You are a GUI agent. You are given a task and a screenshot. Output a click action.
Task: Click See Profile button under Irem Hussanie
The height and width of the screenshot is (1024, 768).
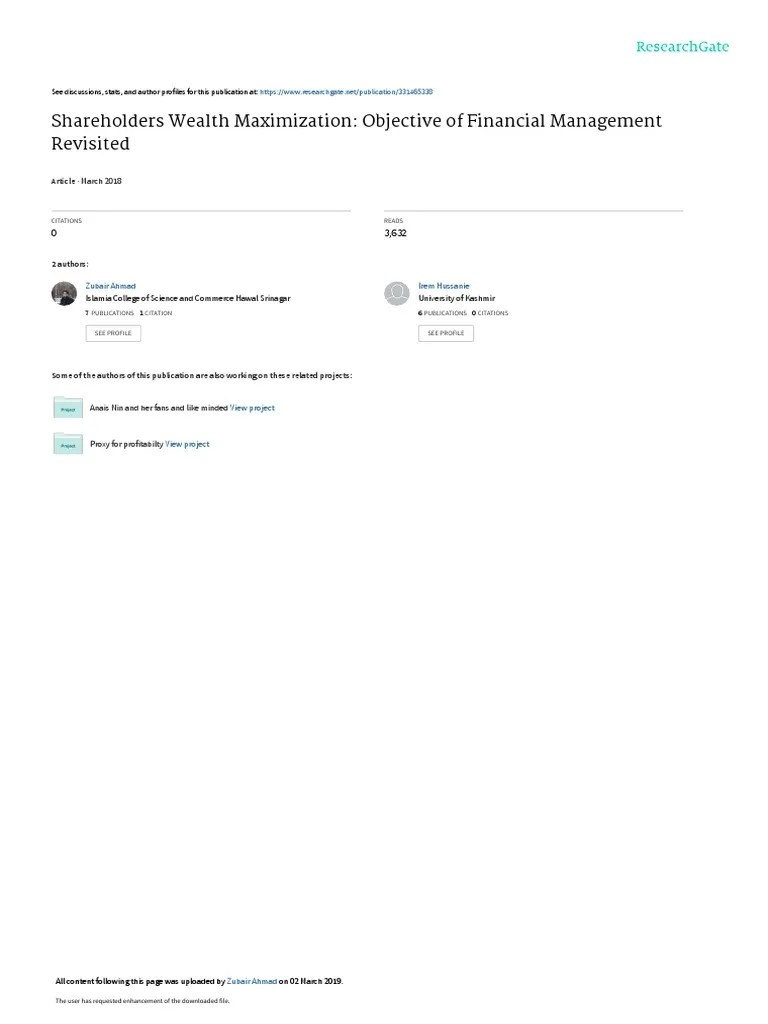point(446,333)
